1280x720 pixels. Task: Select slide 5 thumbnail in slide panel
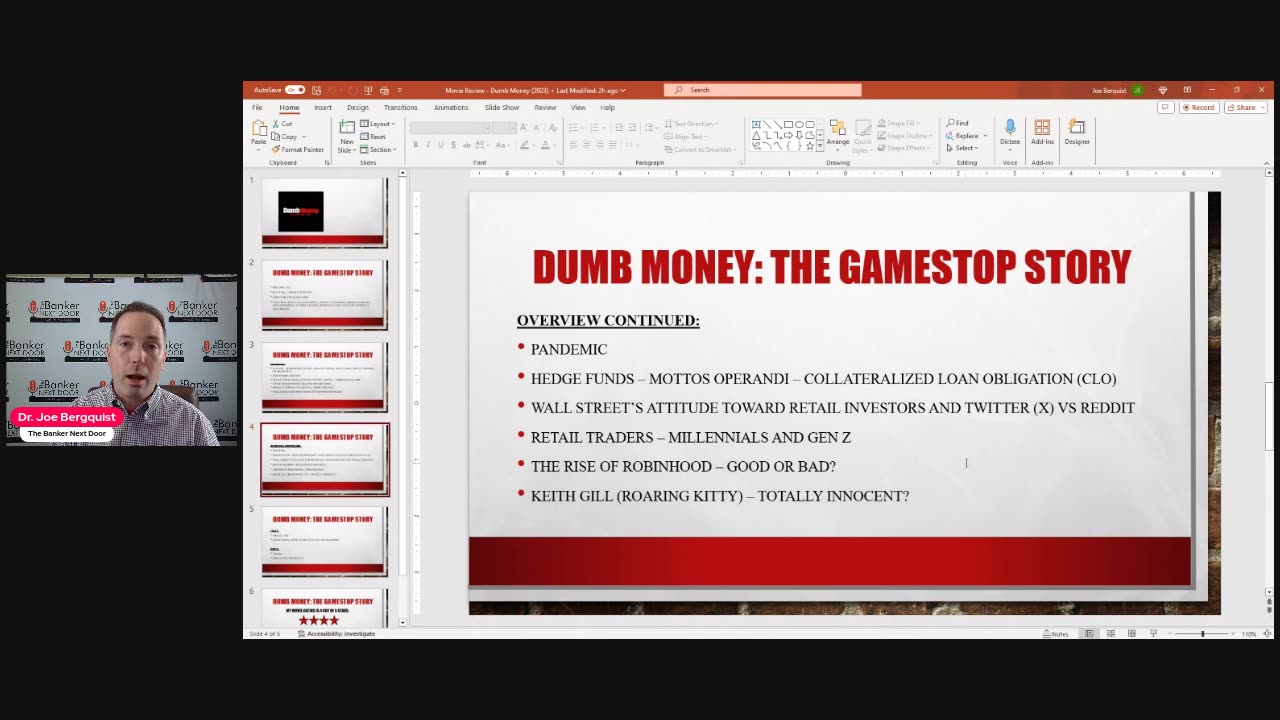pyautogui.click(x=324, y=541)
